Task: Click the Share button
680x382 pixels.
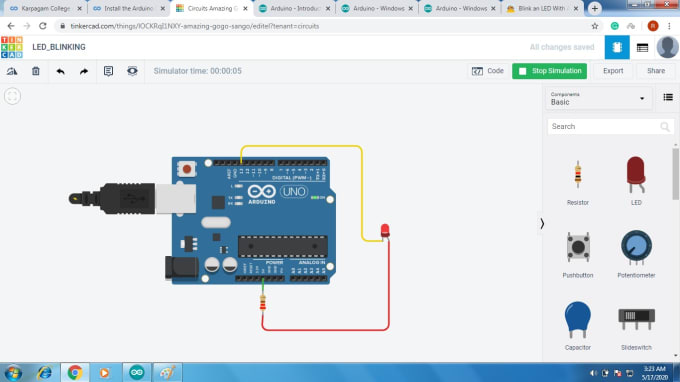Action: [656, 71]
